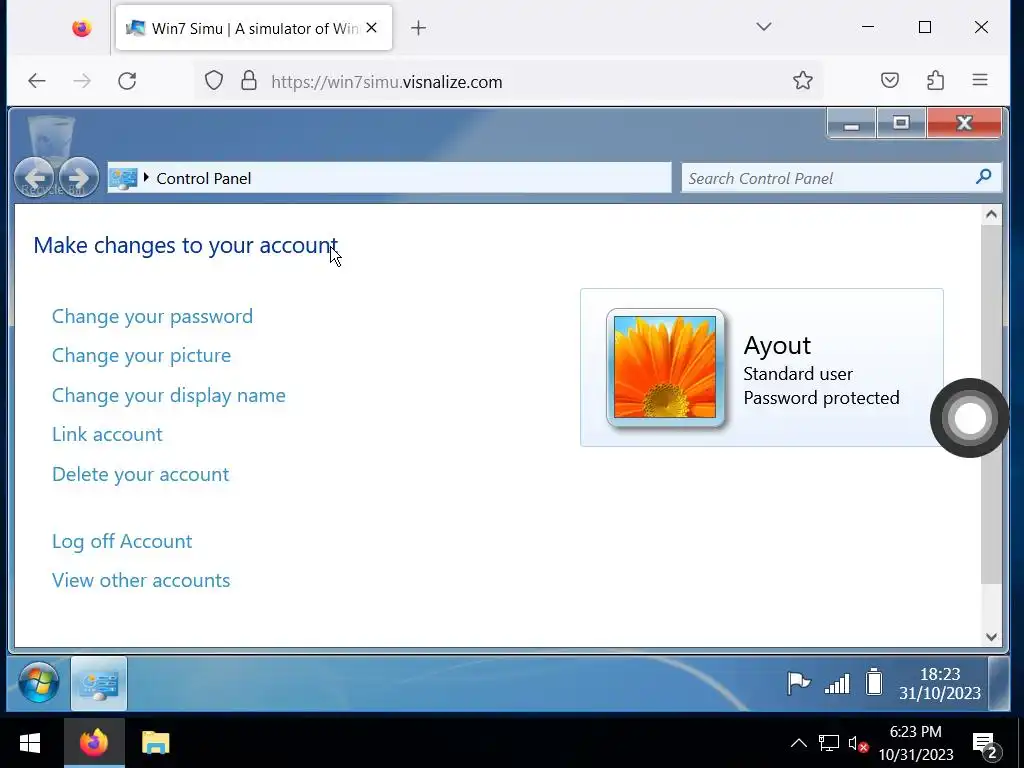Close Control Panel with red X
Screen dimensions: 1024x768
click(x=964, y=123)
